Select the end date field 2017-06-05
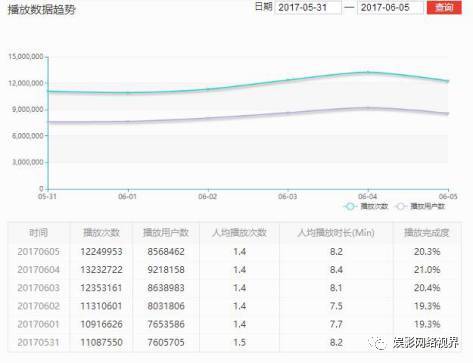473x363 pixels. 390,7
